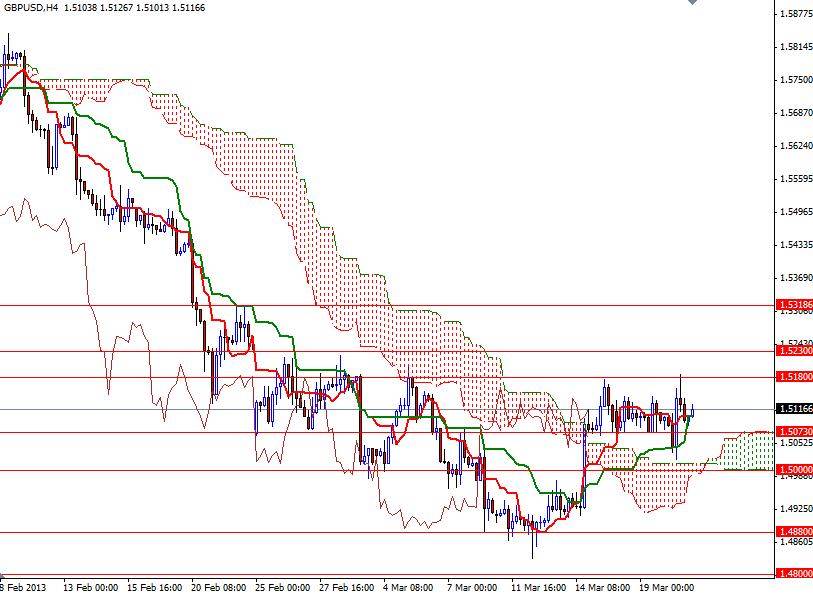Select a bullish candlestick near current price
Viewport: 813px width, 594px height.
(x=690, y=410)
